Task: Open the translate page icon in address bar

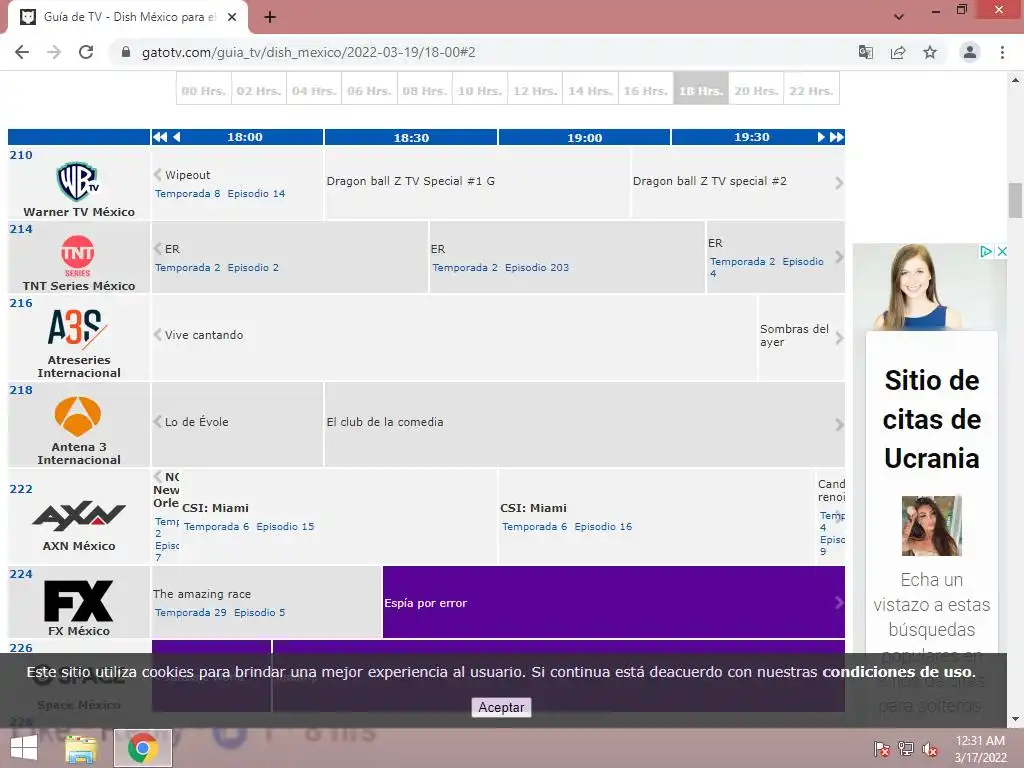Action: [866, 52]
